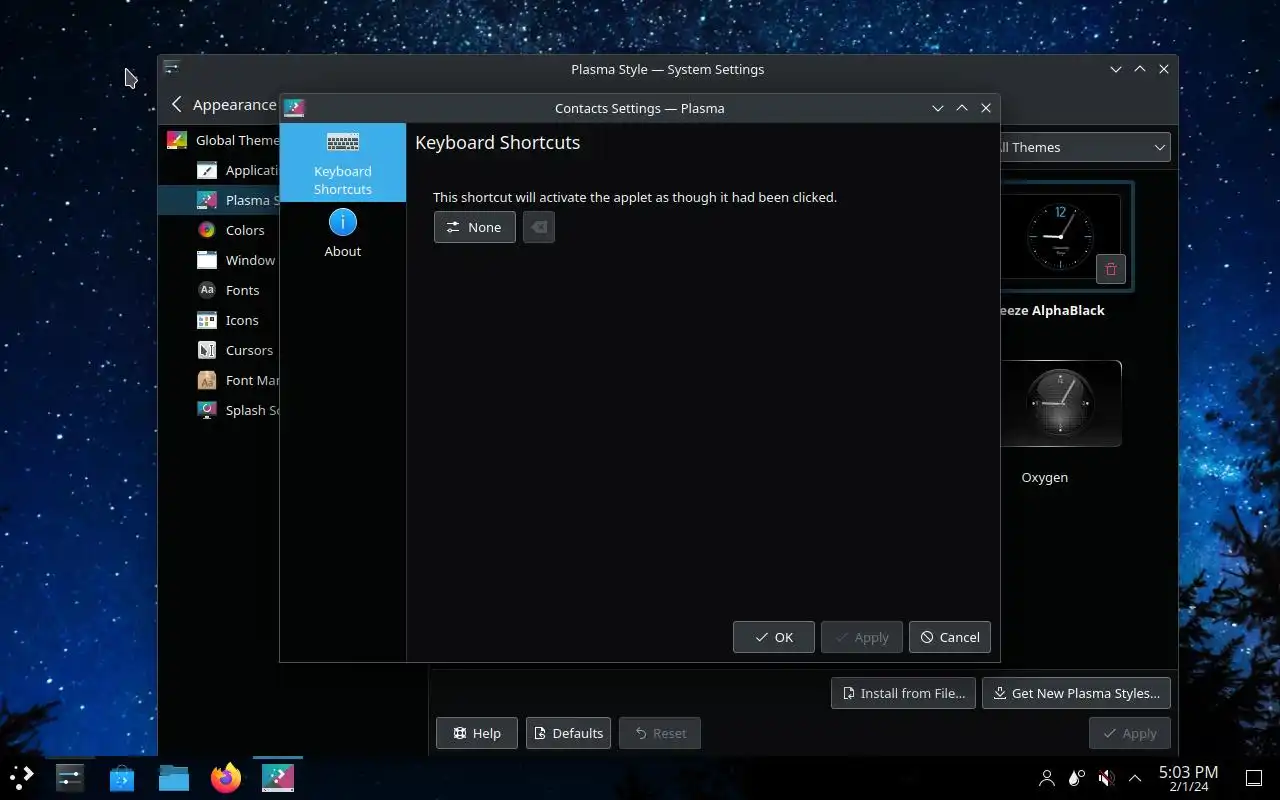Click the Defaults button in System Settings
Screen dimensions: 1280x800
click(x=568, y=733)
